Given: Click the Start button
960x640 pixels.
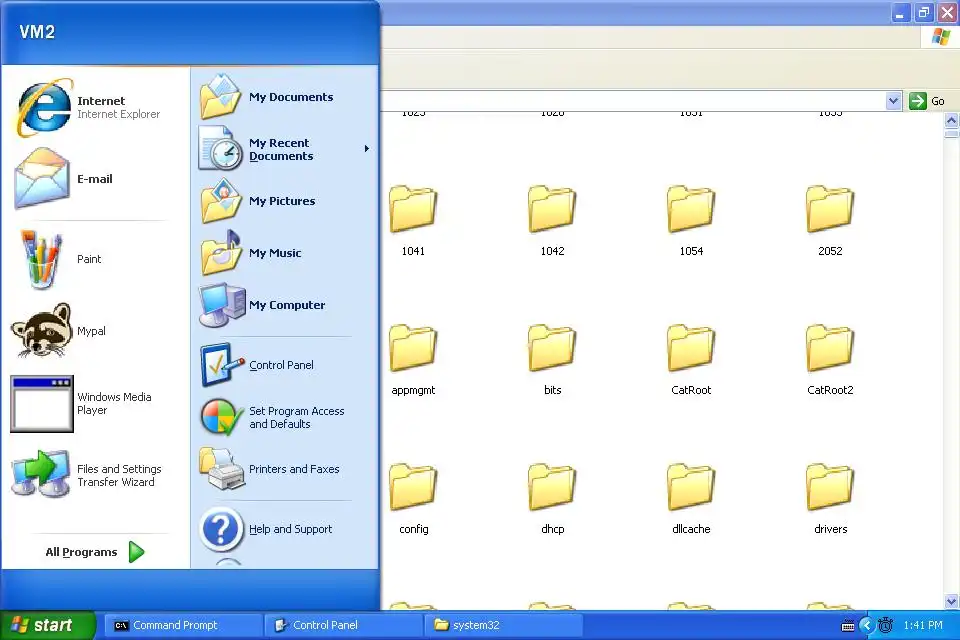Looking at the screenshot, I should [x=48, y=625].
